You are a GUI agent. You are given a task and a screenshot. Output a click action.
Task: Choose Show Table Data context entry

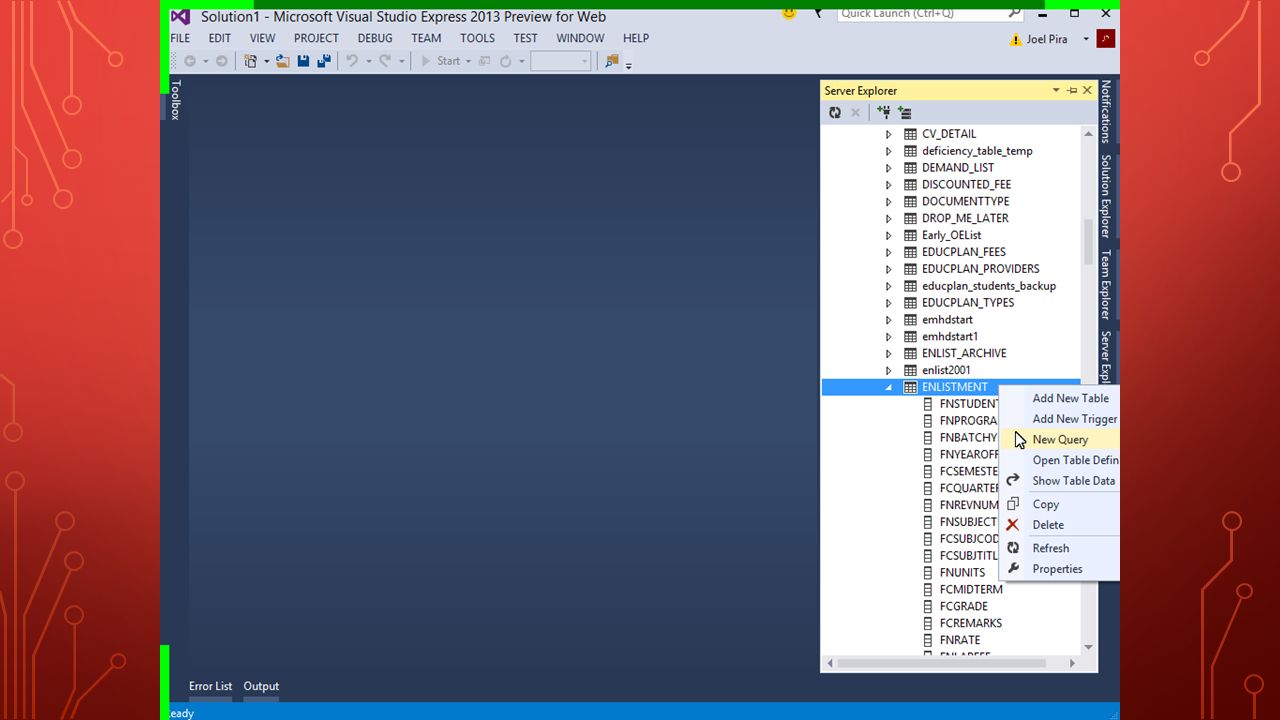pos(1060,480)
